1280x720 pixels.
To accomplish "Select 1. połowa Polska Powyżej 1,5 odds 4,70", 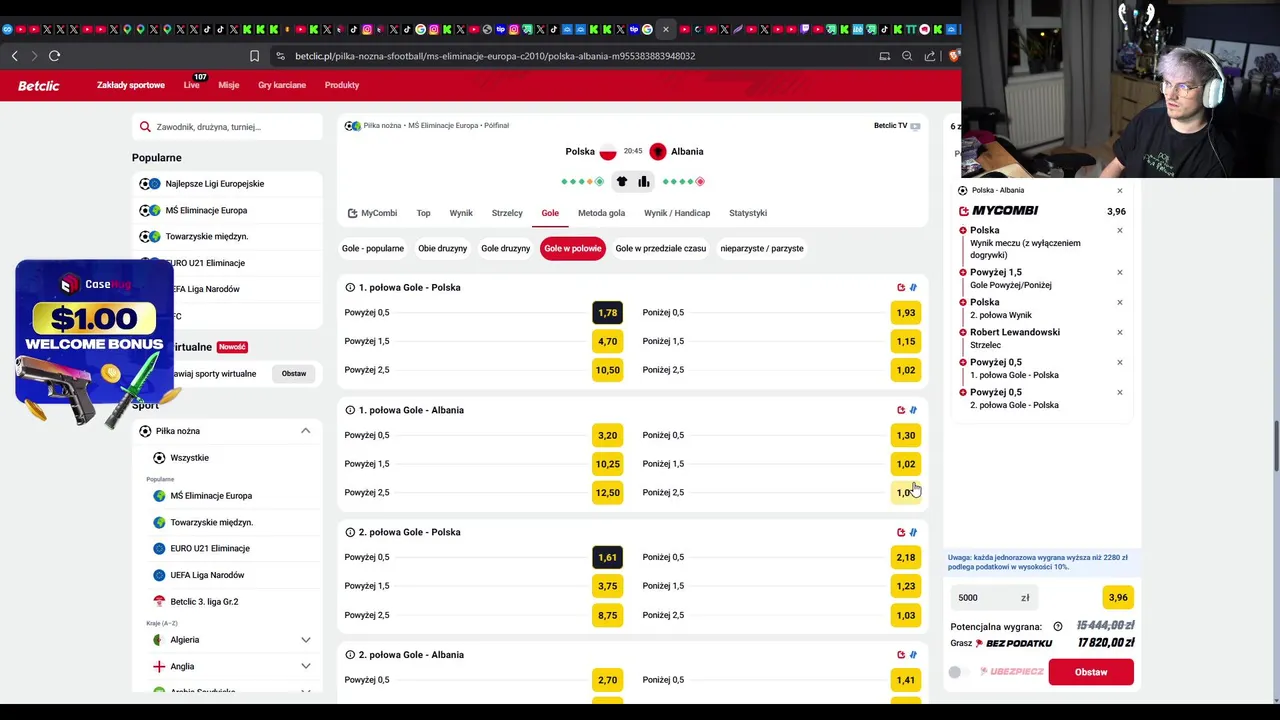I will pyautogui.click(x=607, y=341).
